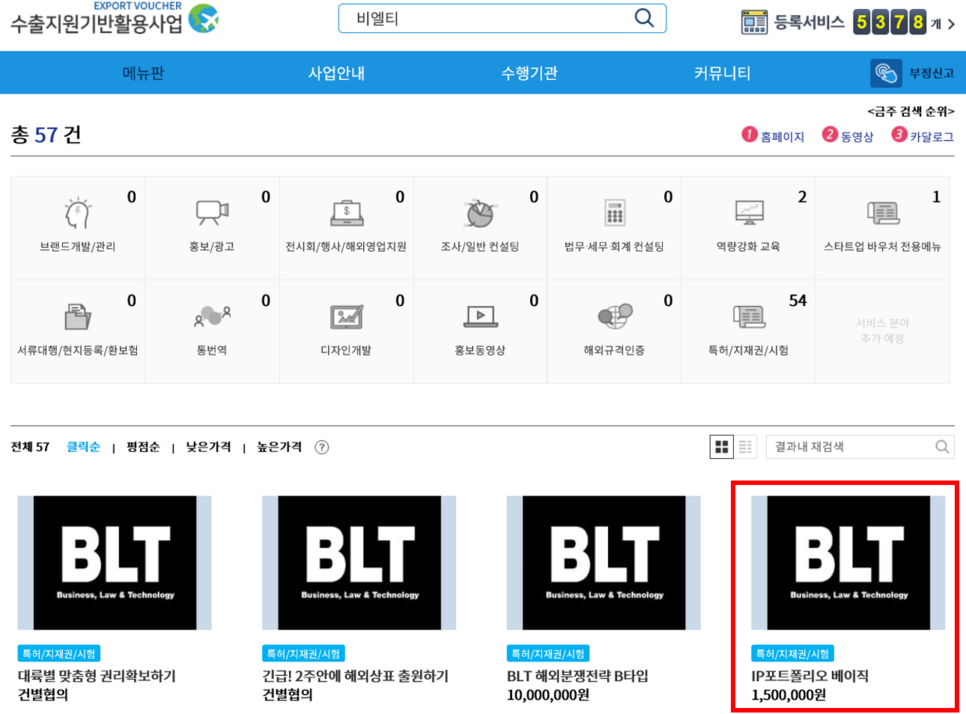
Task: Switch to grid view layout
Action: tap(722, 446)
